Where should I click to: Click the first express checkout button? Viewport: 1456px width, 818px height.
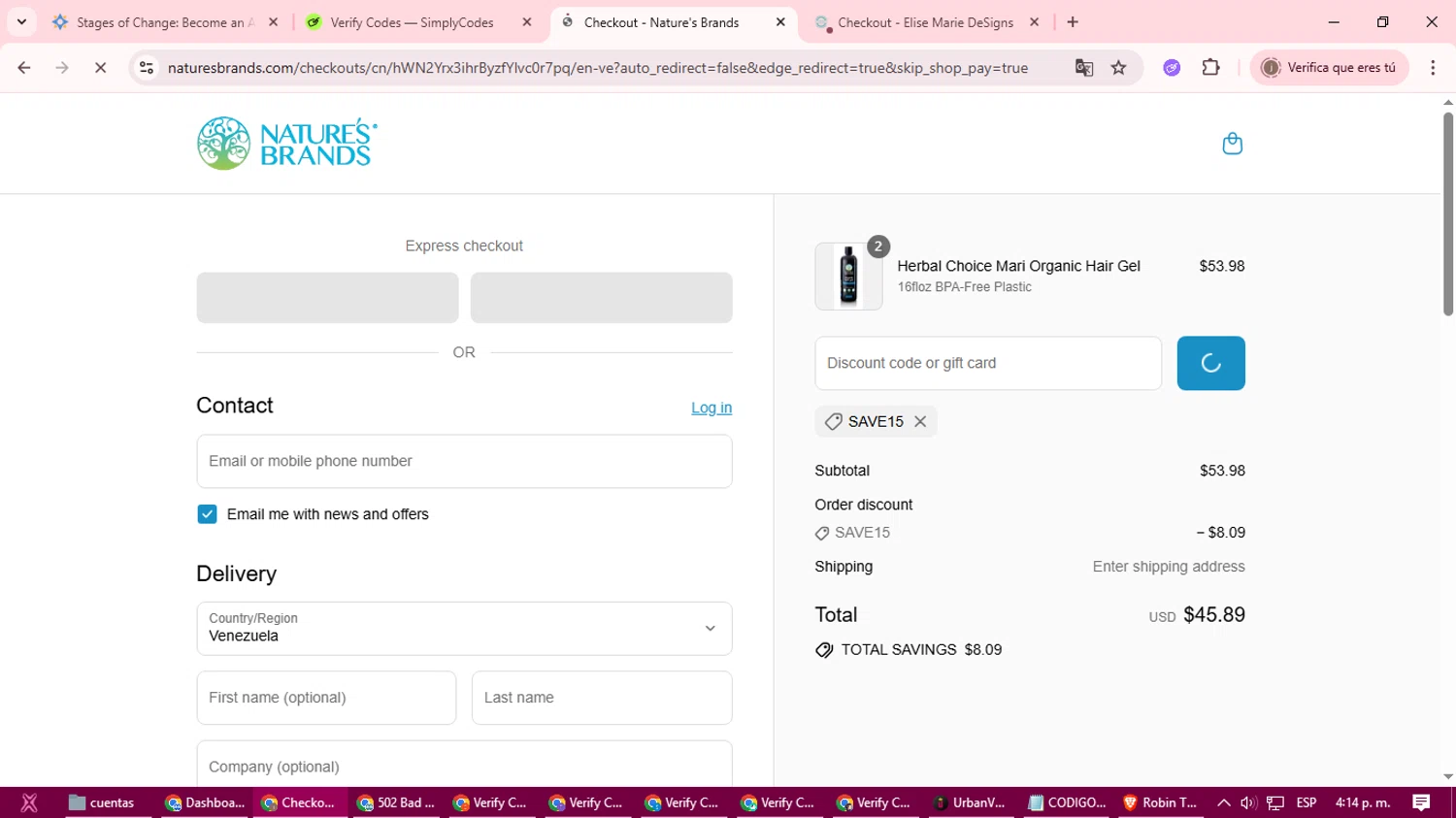click(x=327, y=297)
